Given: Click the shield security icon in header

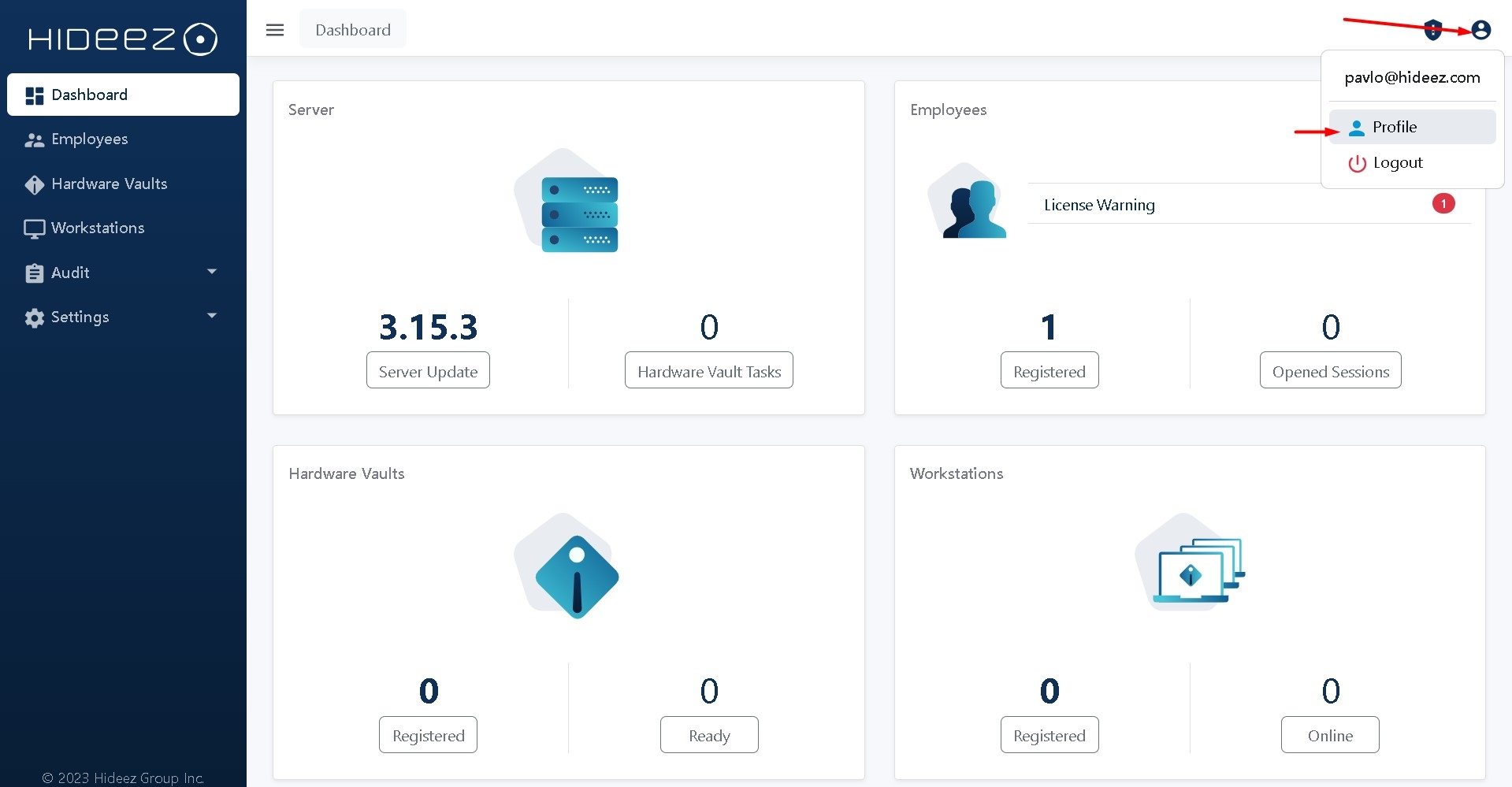Looking at the screenshot, I should click(x=1432, y=31).
